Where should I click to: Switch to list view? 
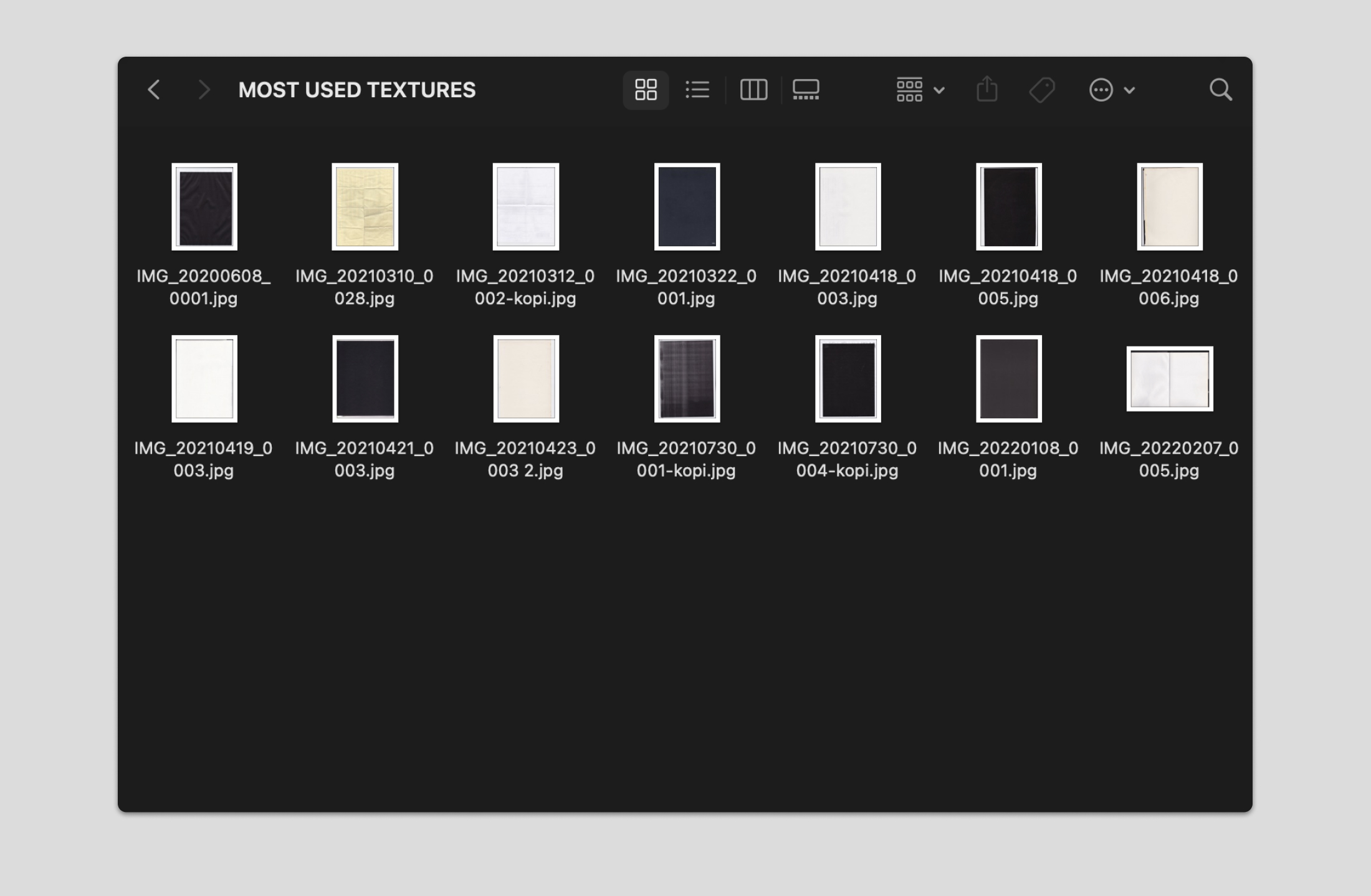[697, 90]
